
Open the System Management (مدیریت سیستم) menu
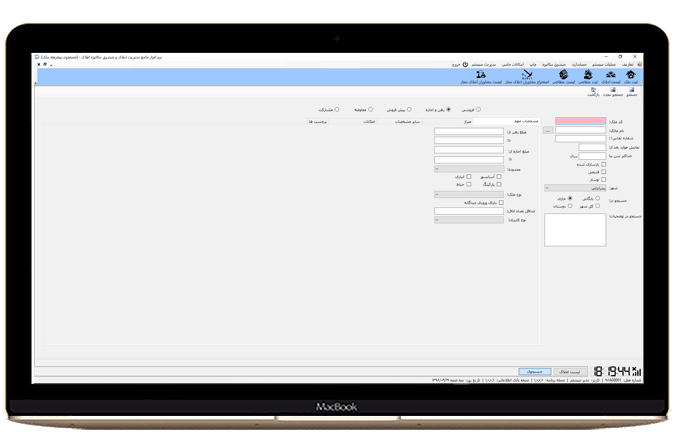[x=484, y=65]
